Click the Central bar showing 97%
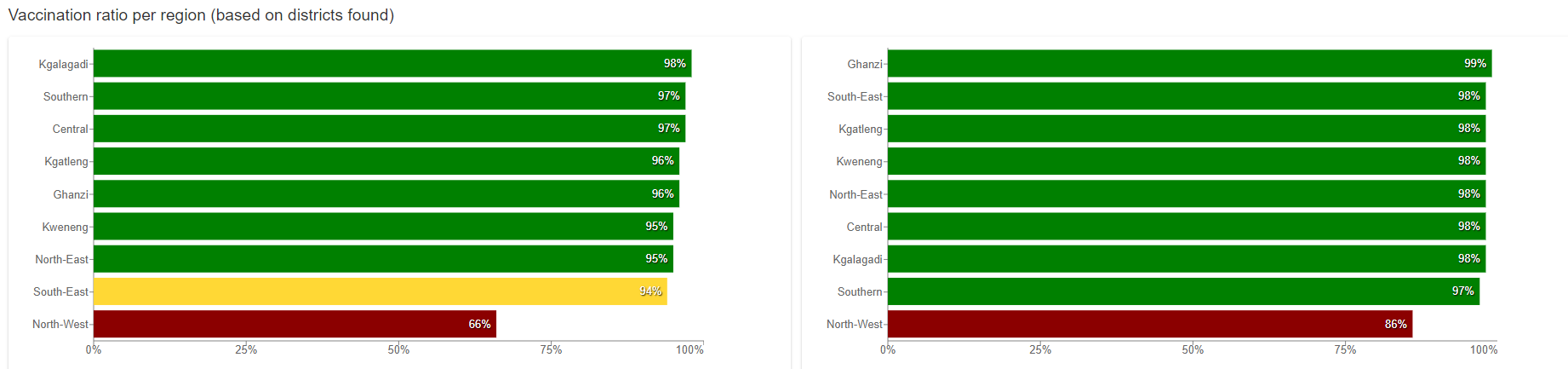 pyautogui.click(x=389, y=129)
